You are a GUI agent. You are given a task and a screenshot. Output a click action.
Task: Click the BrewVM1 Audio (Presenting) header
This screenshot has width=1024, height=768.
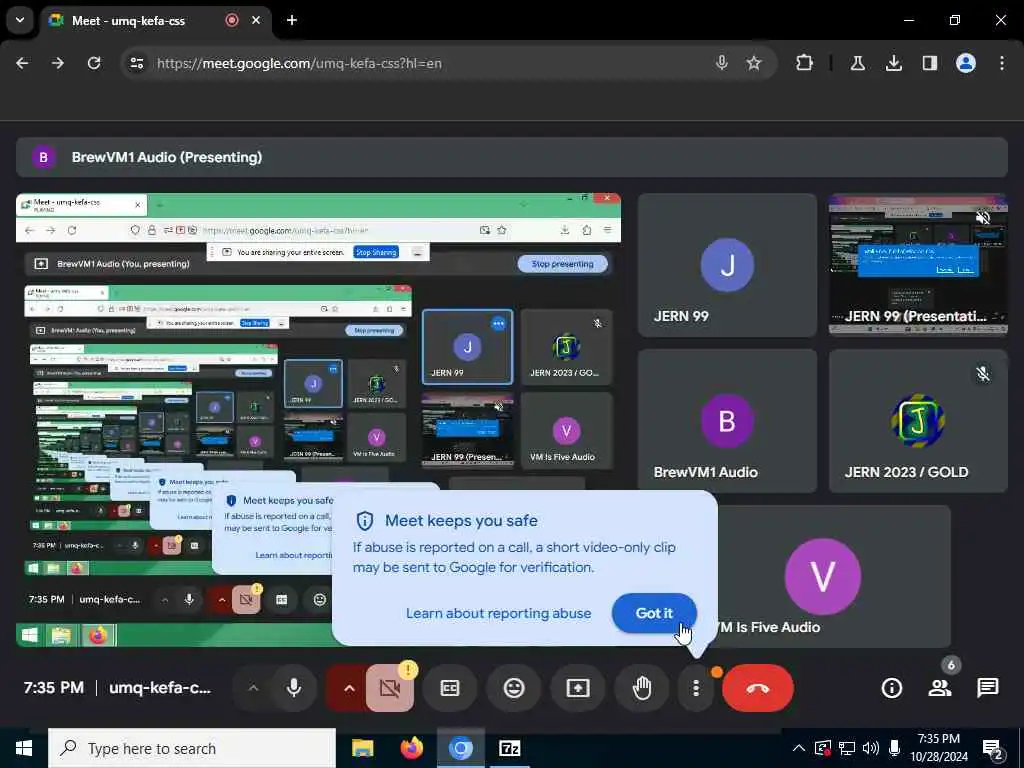coord(511,157)
